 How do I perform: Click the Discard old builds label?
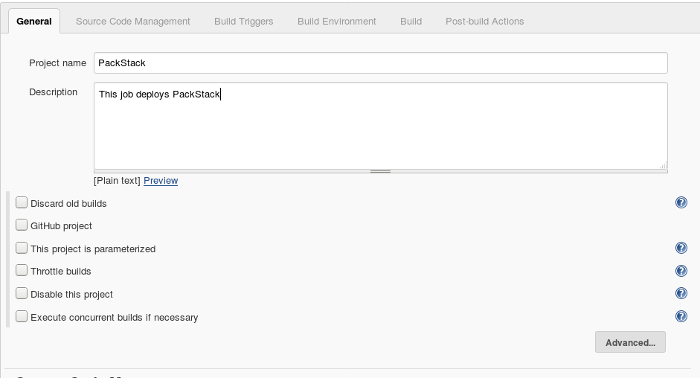pos(68,204)
